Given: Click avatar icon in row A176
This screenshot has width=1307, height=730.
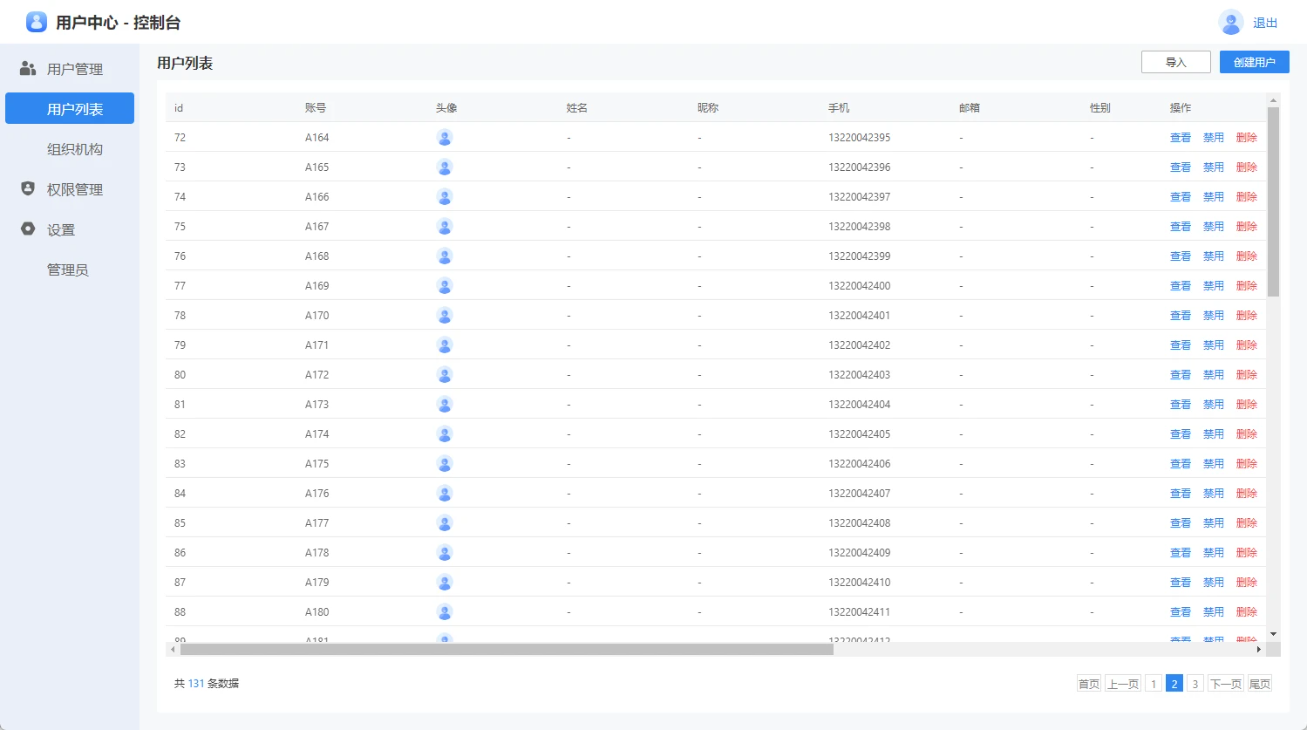Looking at the screenshot, I should pos(445,493).
